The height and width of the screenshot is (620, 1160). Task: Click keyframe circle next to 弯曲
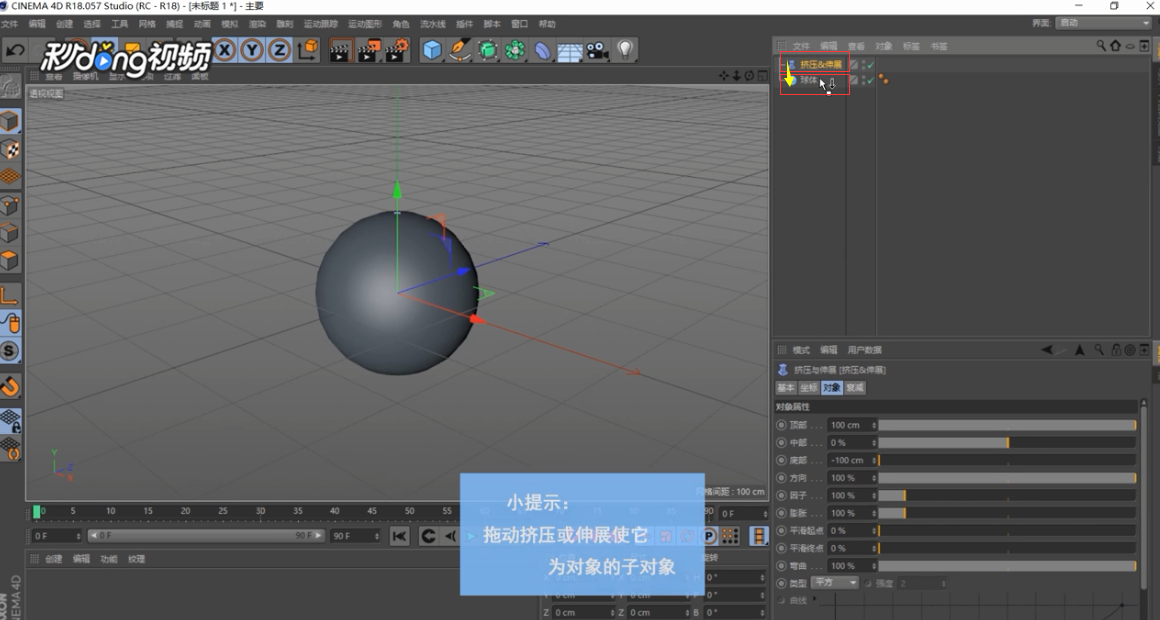[x=781, y=566]
